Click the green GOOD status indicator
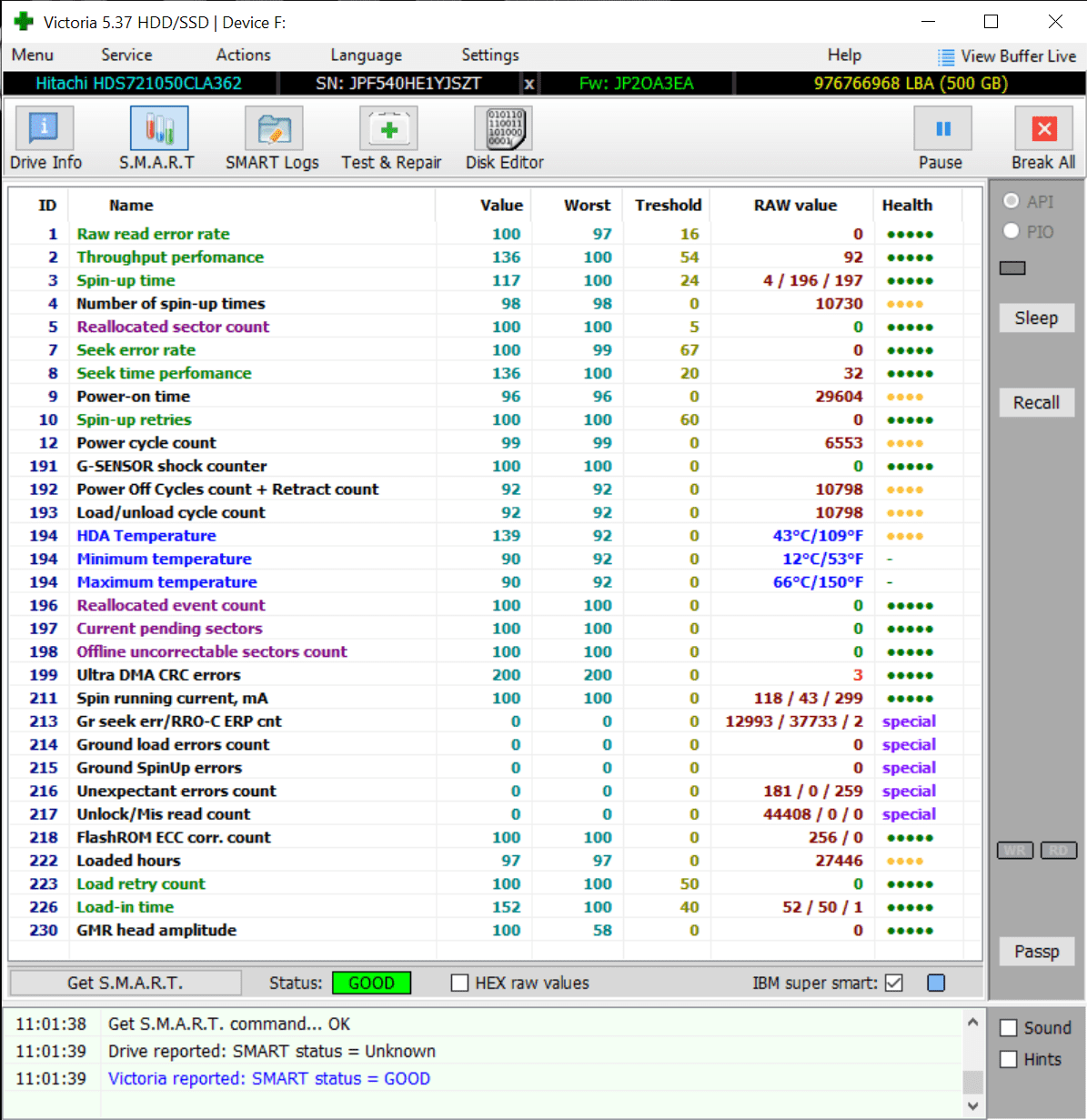 pyautogui.click(x=372, y=983)
